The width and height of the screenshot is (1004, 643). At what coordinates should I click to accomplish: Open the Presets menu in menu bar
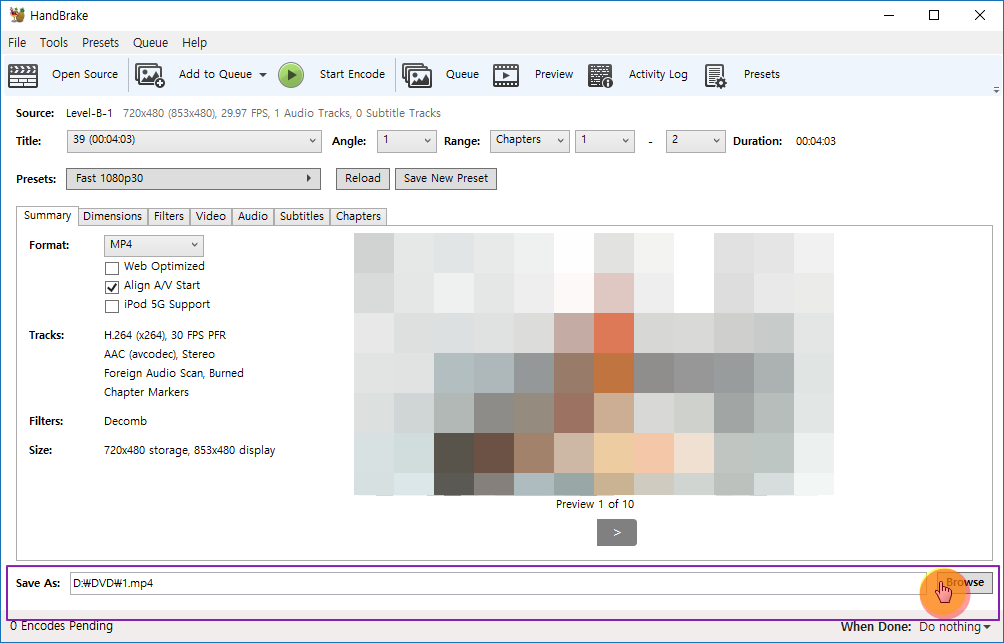pyautogui.click(x=101, y=43)
